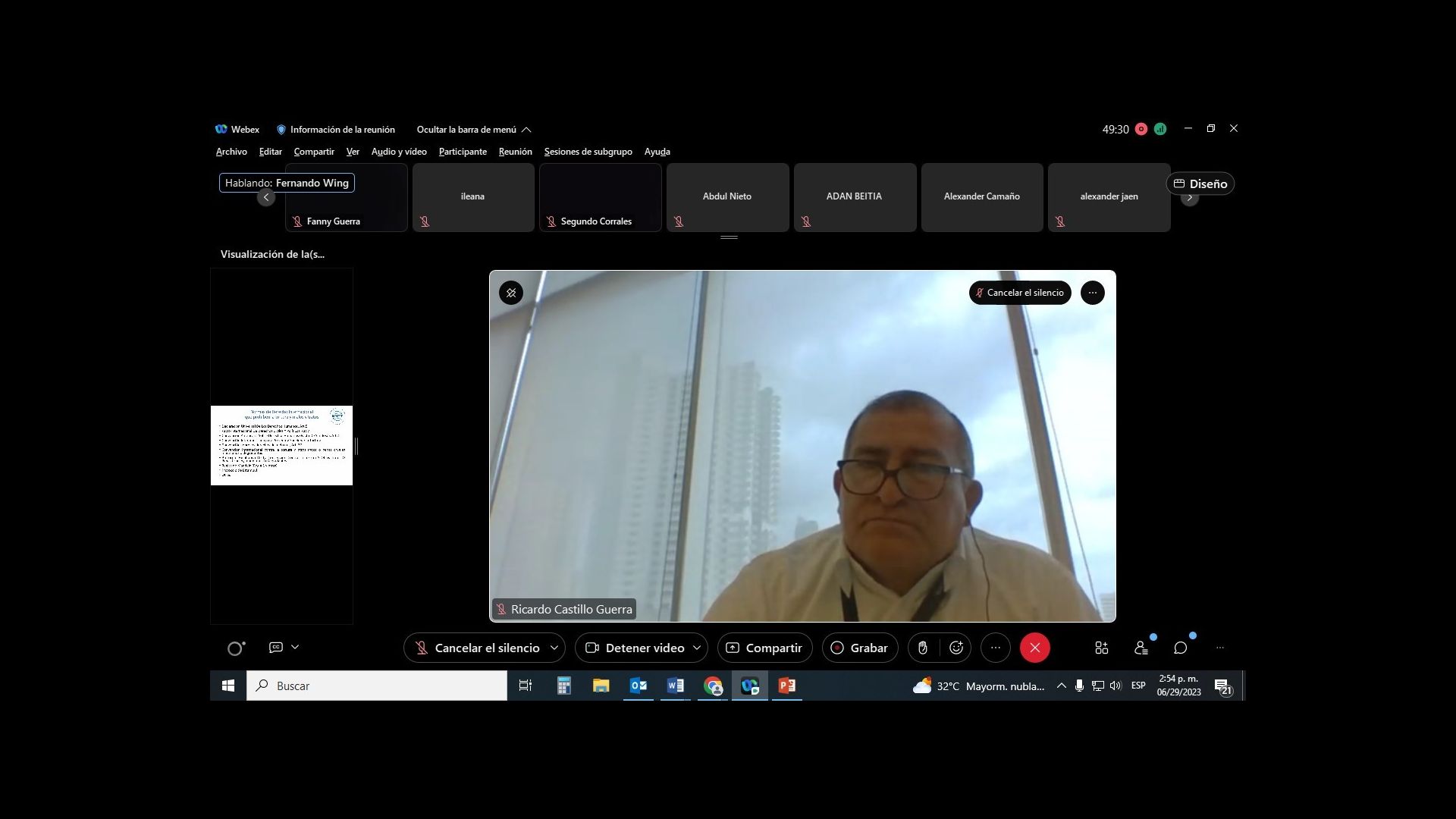The image size is (1456, 819).
Task: Open the chat panel icon
Action: pos(1181,648)
